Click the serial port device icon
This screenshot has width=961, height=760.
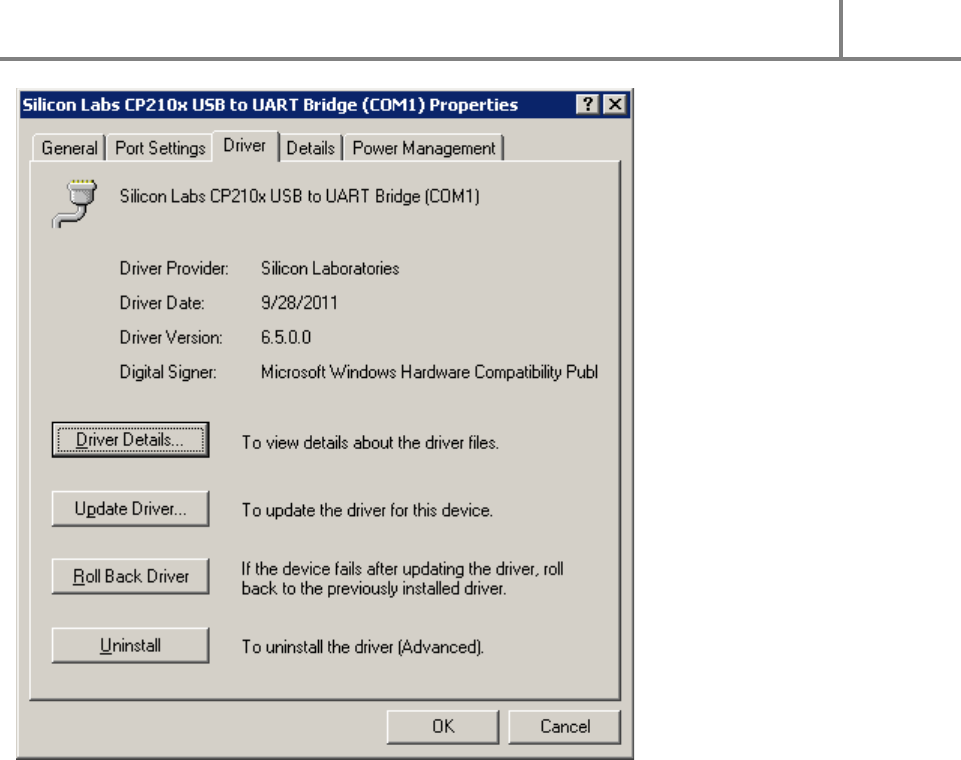[x=75, y=203]
